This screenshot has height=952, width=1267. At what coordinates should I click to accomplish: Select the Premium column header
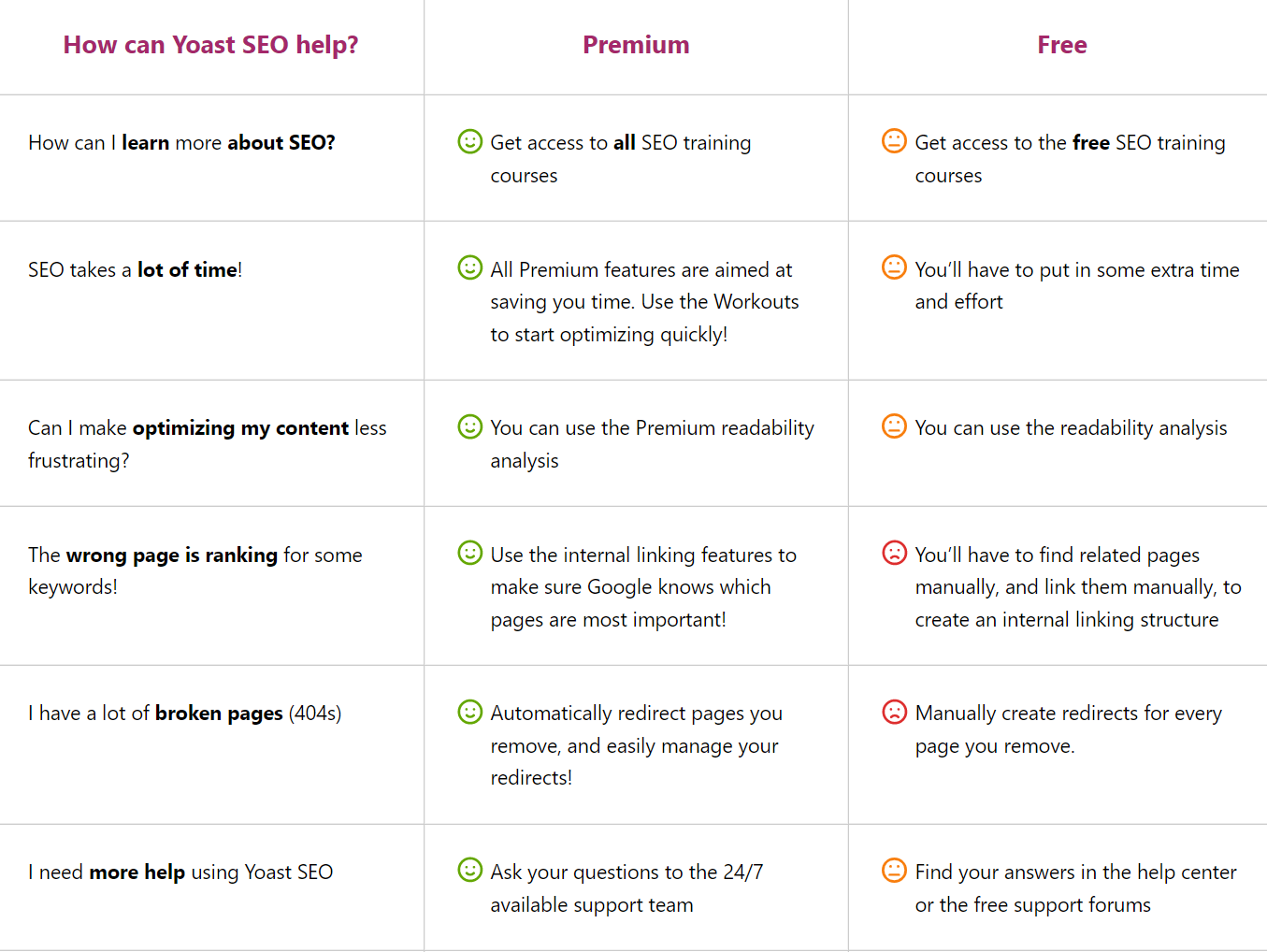[636, 45]
